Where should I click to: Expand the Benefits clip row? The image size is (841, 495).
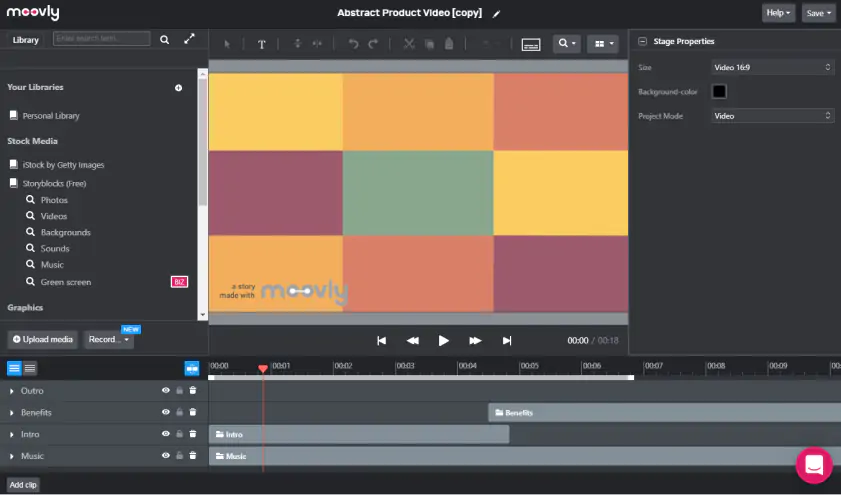tap(11, 413)
